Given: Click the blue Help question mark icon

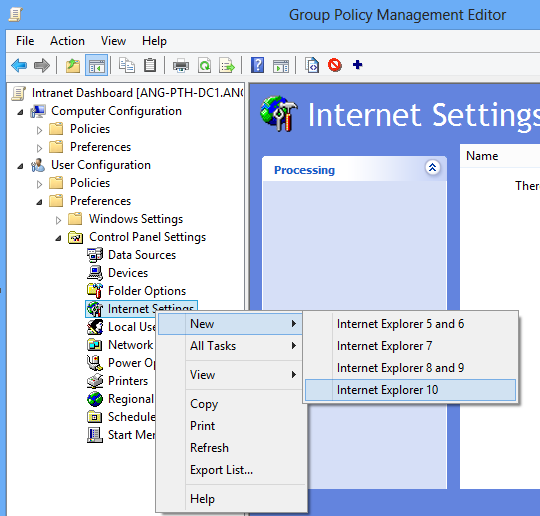Looking at the screenshot, I should [257, 65].
